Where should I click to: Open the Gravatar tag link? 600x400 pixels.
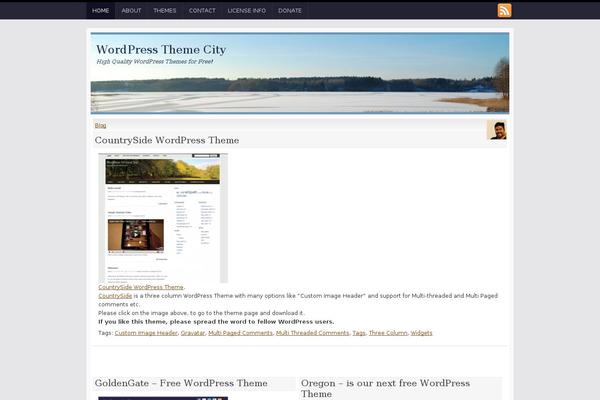(193, 333)
